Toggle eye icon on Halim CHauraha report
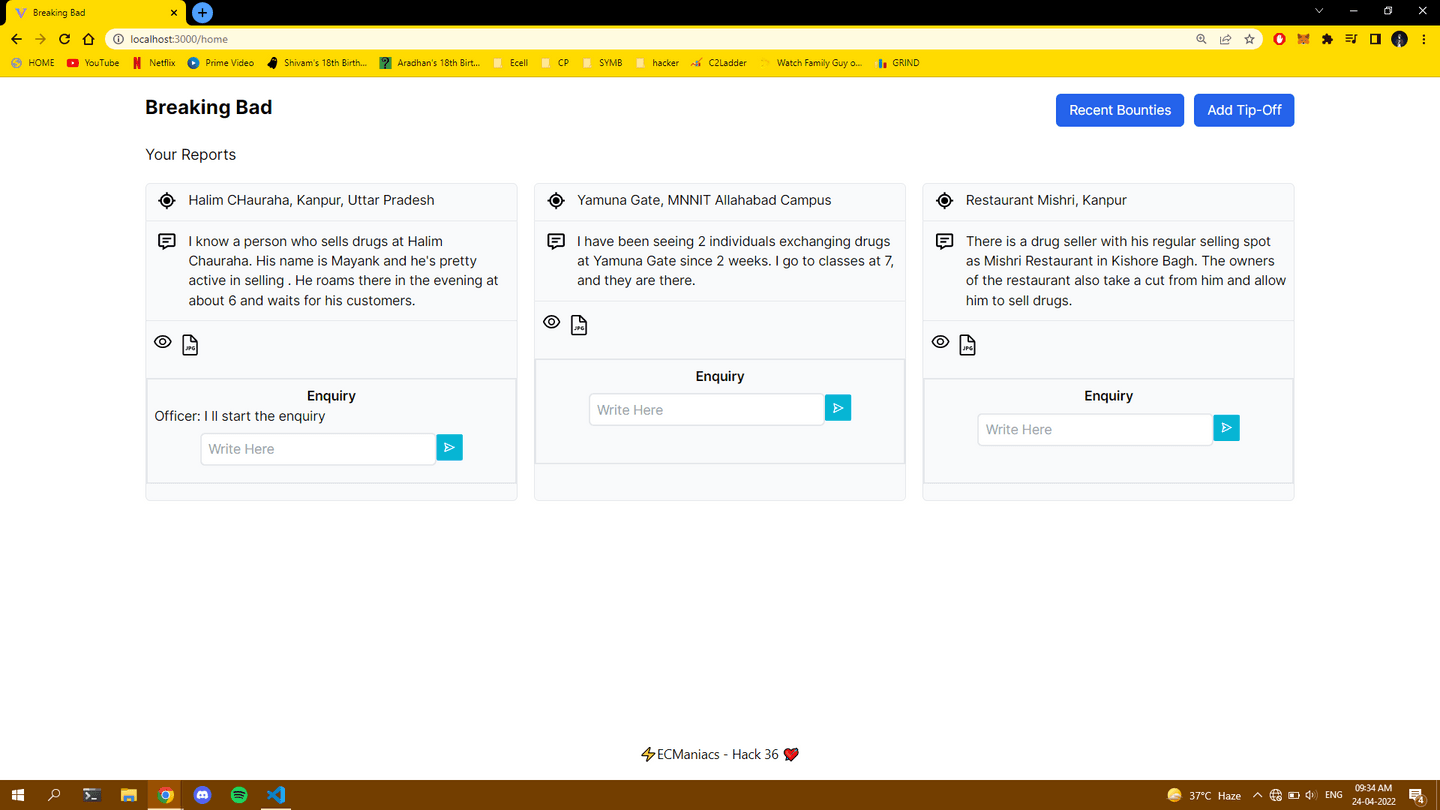This screenshot has width=1440, height=810. [x=162, y=342]
